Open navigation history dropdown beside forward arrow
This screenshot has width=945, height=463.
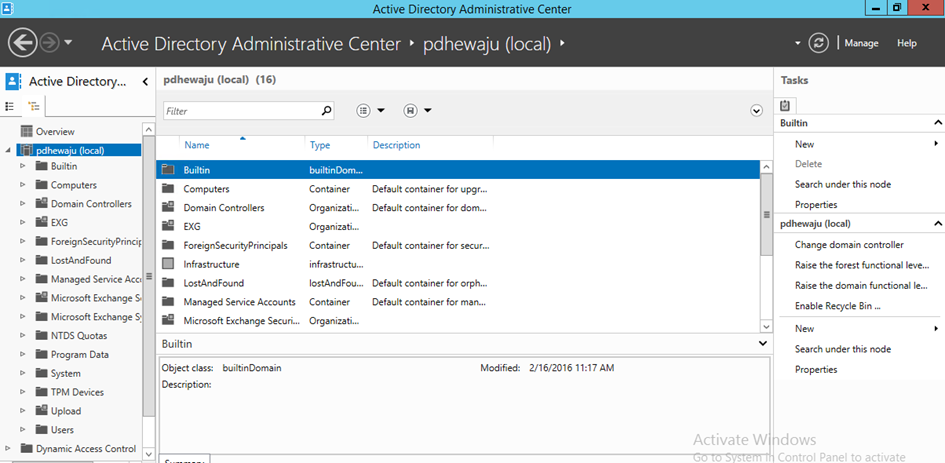[68, 43]
